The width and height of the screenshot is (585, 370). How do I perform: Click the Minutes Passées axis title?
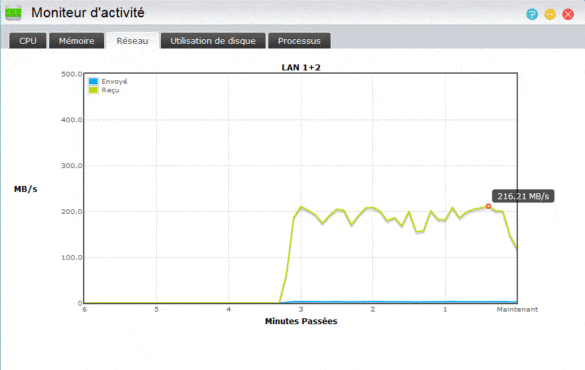[301, 321]
